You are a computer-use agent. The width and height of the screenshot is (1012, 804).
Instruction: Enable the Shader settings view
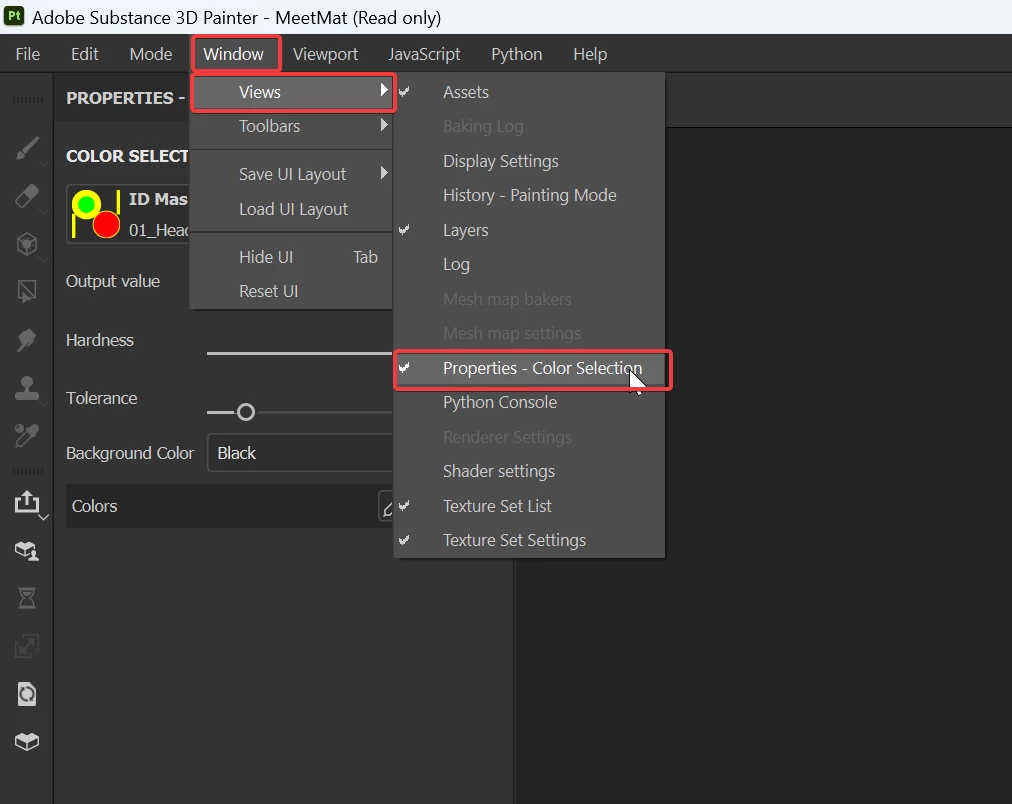pyautogui.click(x=529, y=472)
